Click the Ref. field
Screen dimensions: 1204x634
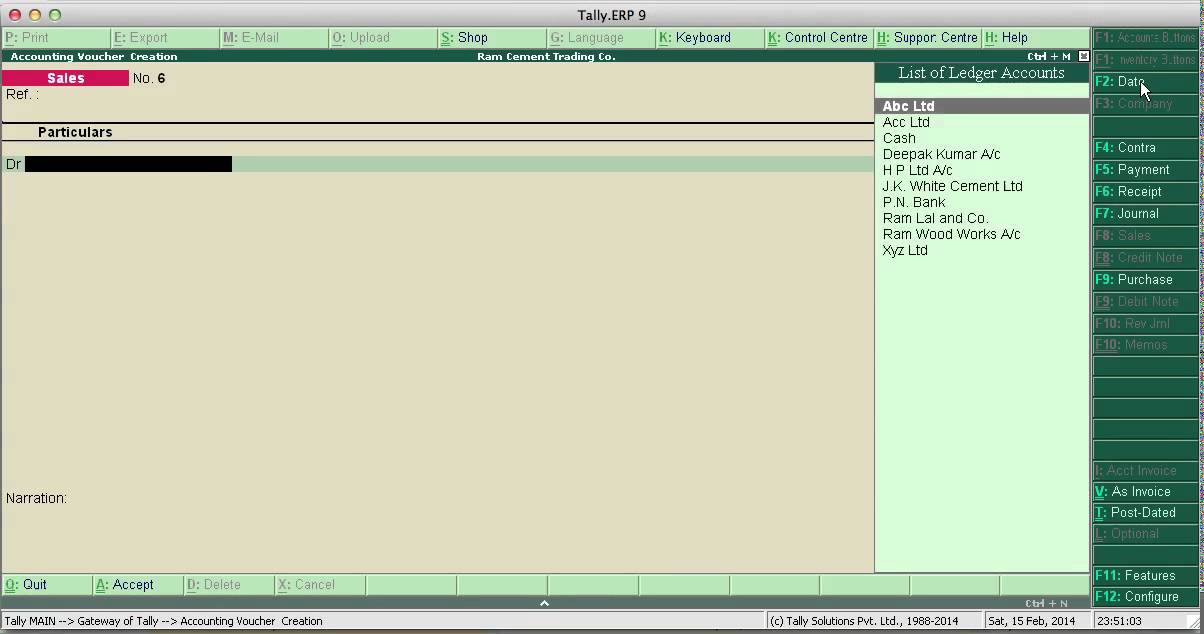pos(23,94)
